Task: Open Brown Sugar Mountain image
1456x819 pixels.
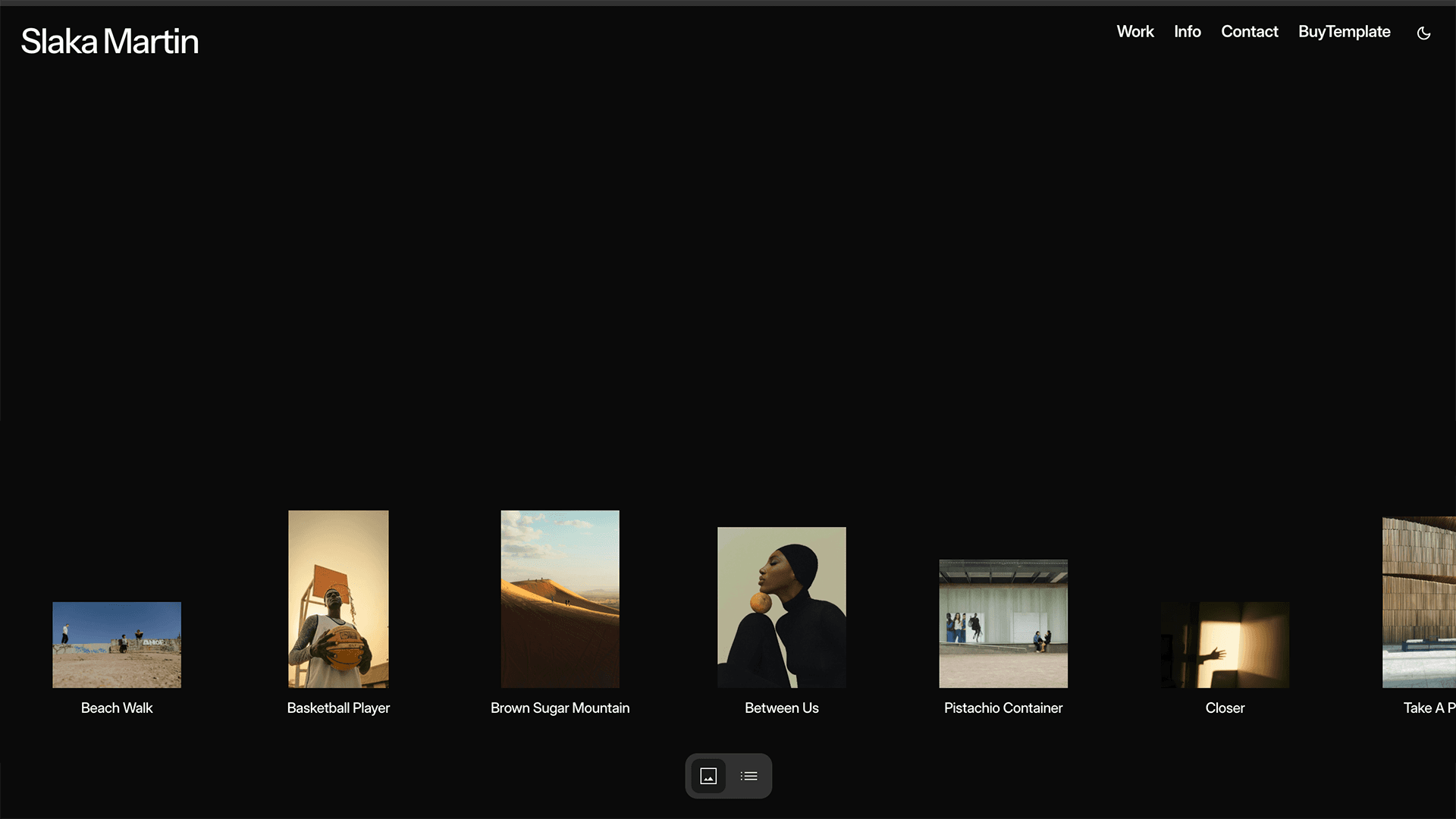Action: (x=560, y=599)
